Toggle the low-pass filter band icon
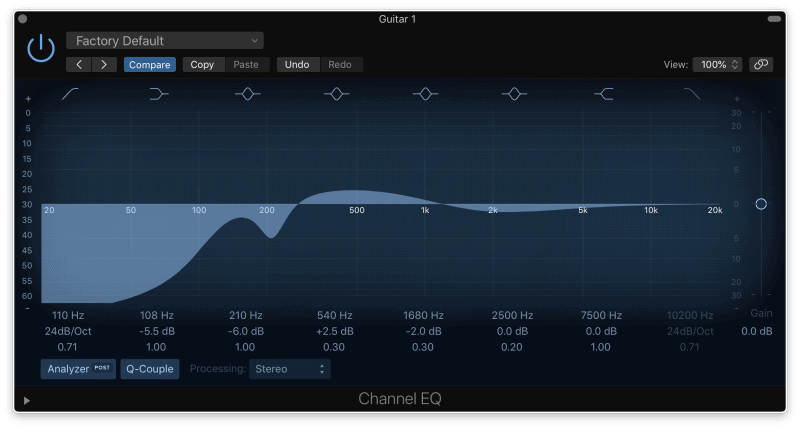 point(692,94)
